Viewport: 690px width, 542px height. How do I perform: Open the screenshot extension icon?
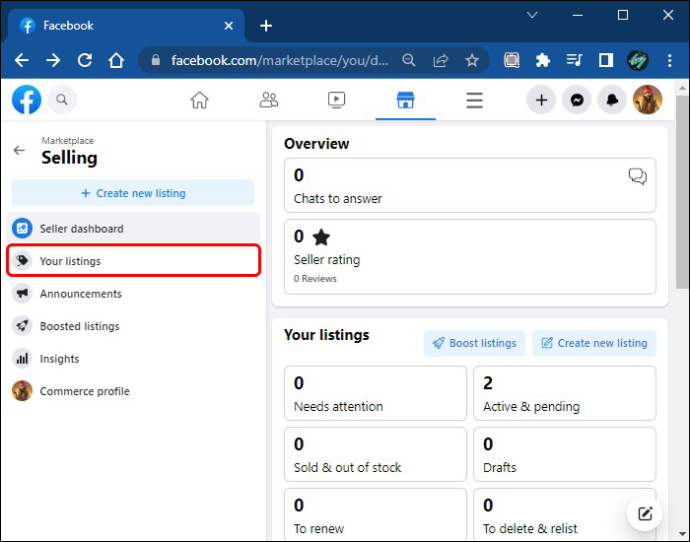tap(511, 60)
